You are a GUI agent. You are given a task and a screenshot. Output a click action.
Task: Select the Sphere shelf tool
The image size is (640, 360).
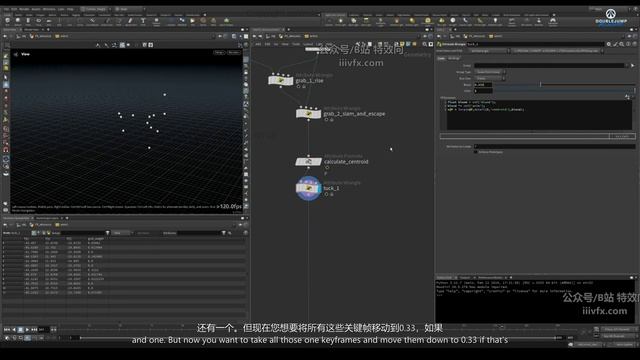point(18,22)
